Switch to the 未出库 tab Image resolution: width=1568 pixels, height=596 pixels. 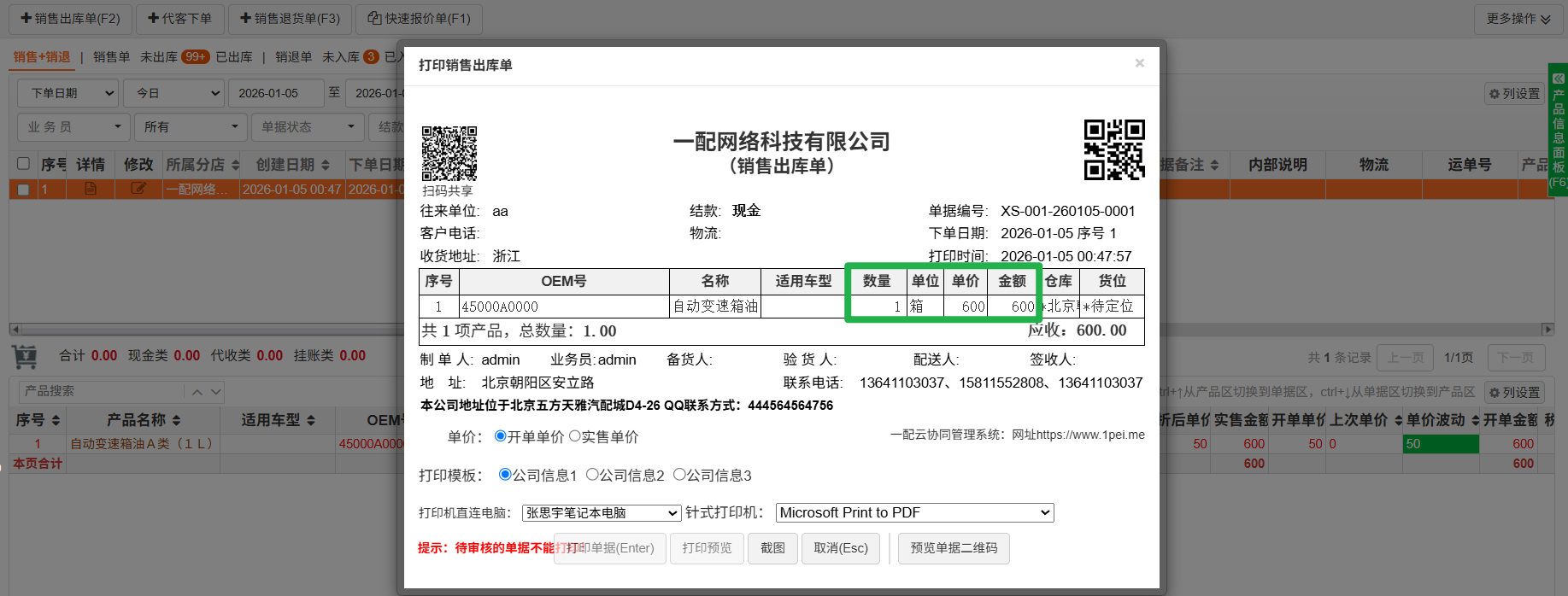point(159,57)
